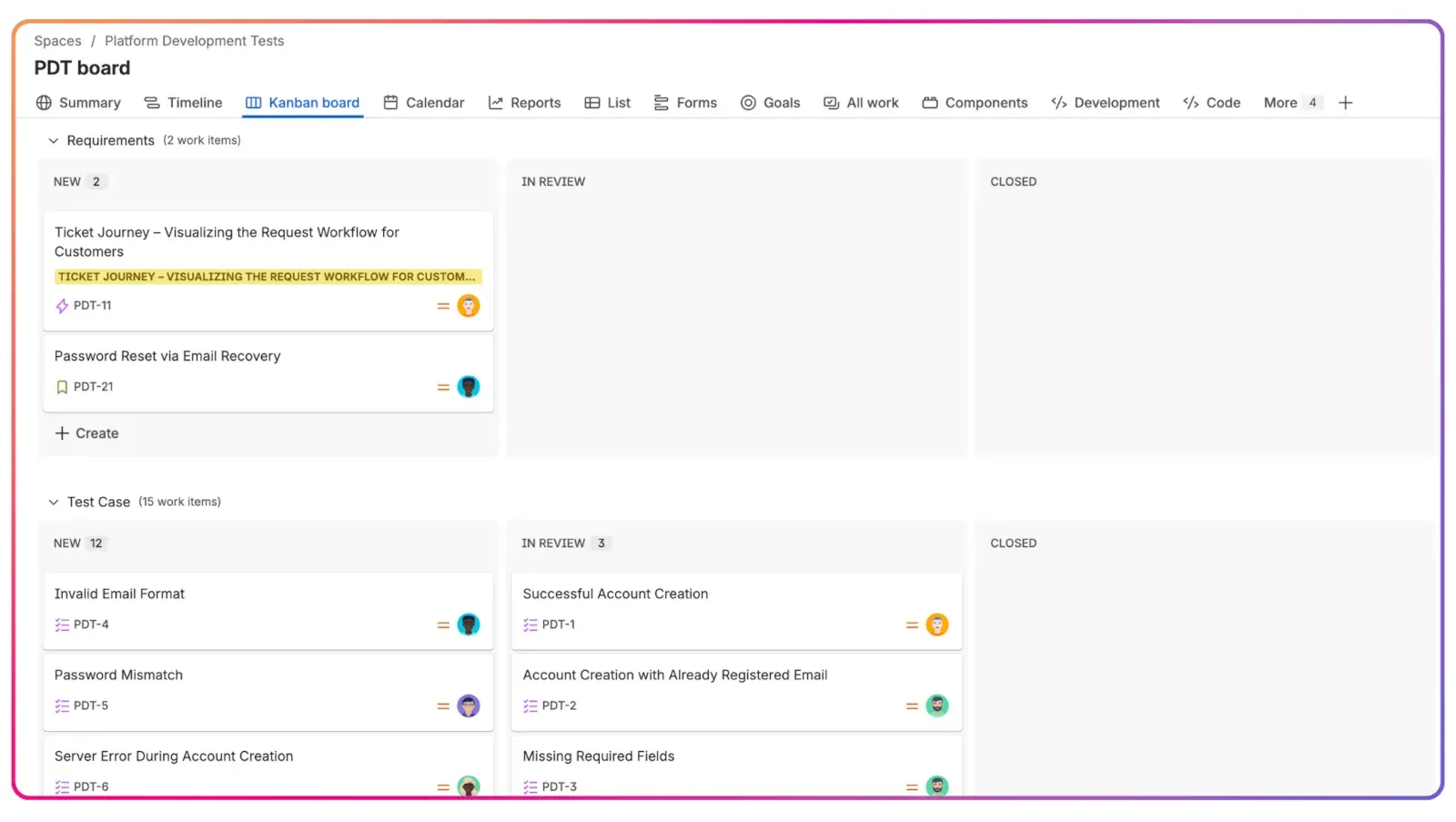This screenshot has width=1456, height=822.
Task: Switch to the List tab
Action: 608,102
